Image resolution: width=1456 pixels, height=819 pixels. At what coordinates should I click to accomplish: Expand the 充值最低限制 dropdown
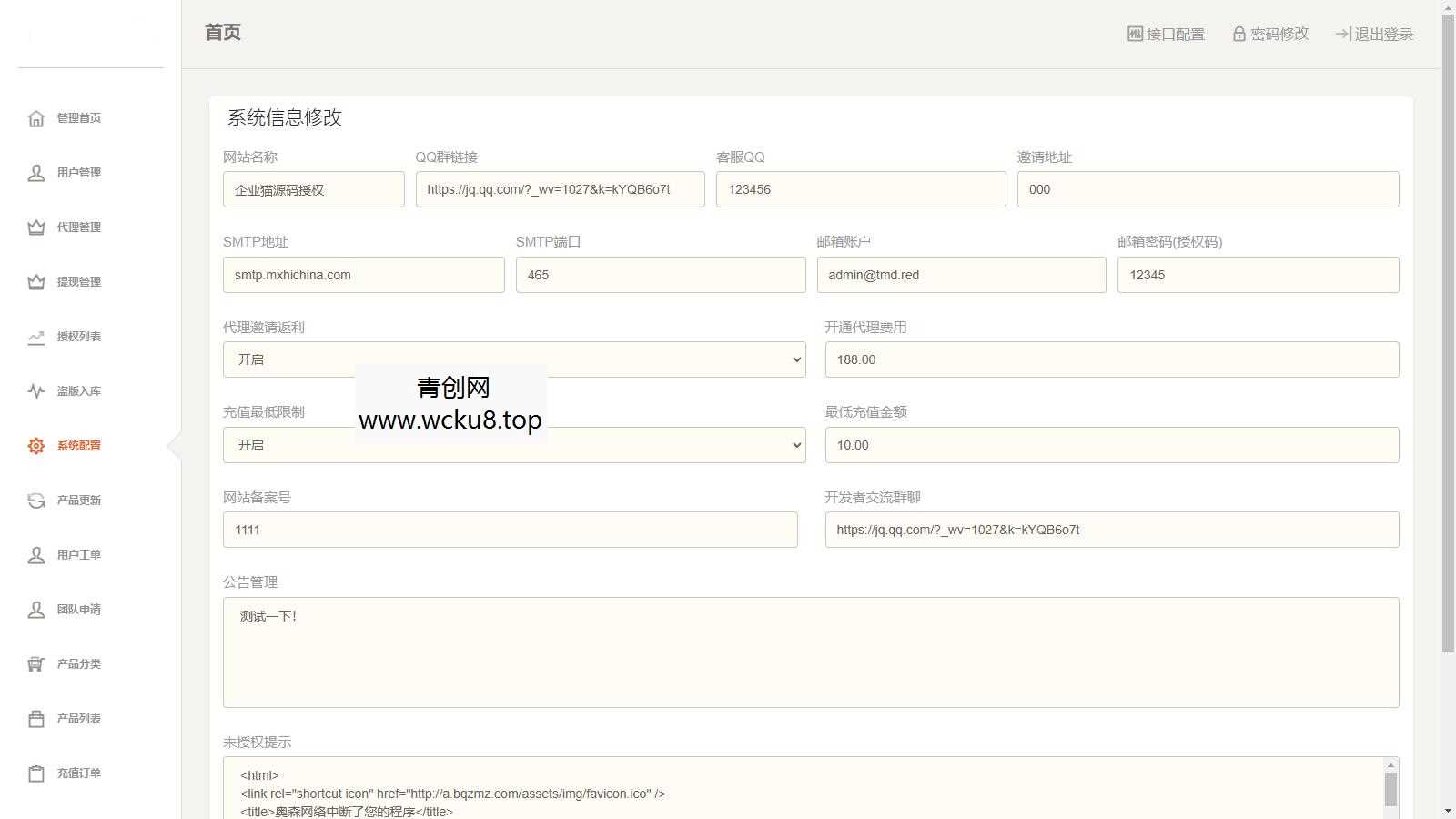513,445
